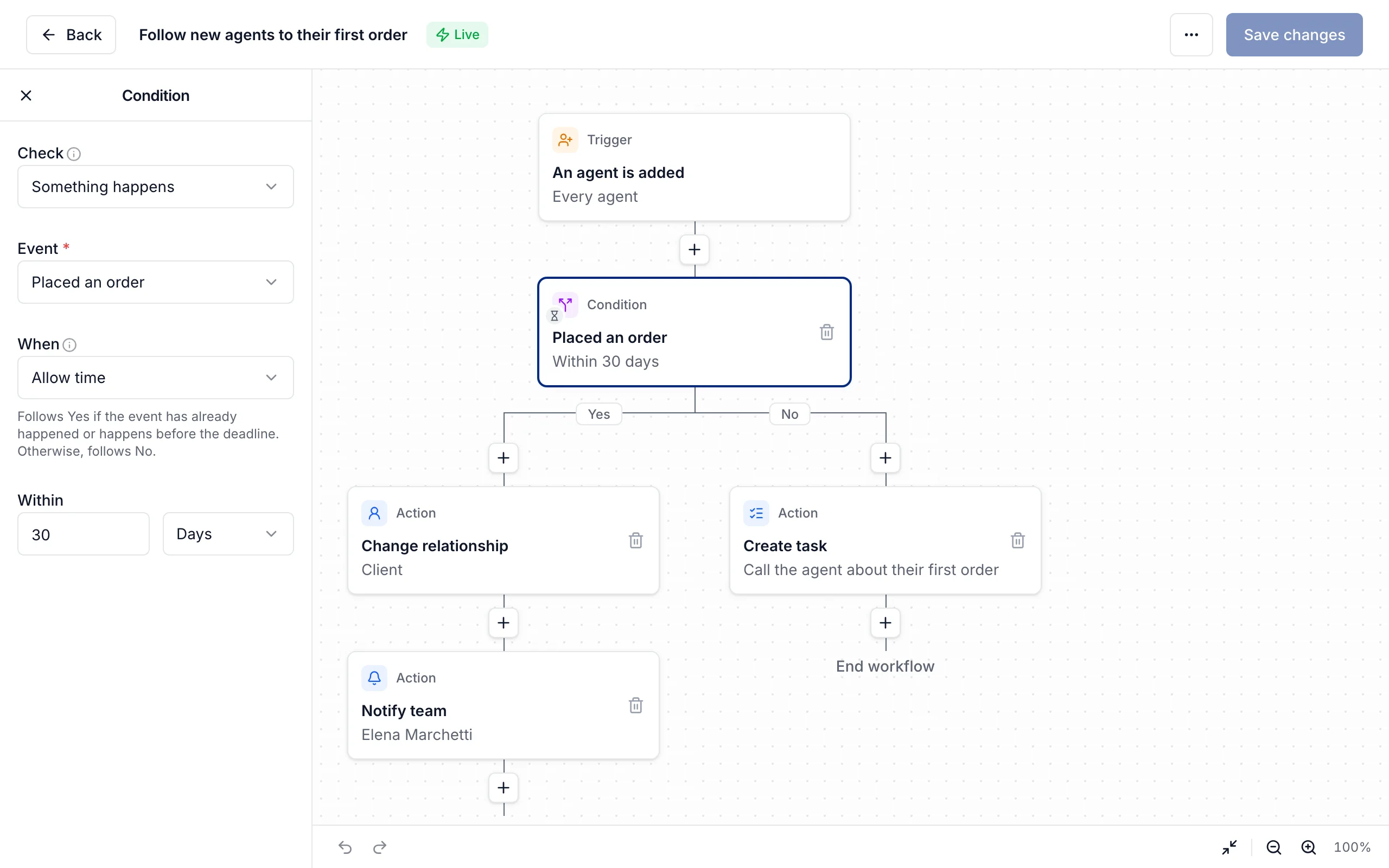Screen dimensions: 1389x868
Task: Redo the canvas change
Action: tap(380, 847)
